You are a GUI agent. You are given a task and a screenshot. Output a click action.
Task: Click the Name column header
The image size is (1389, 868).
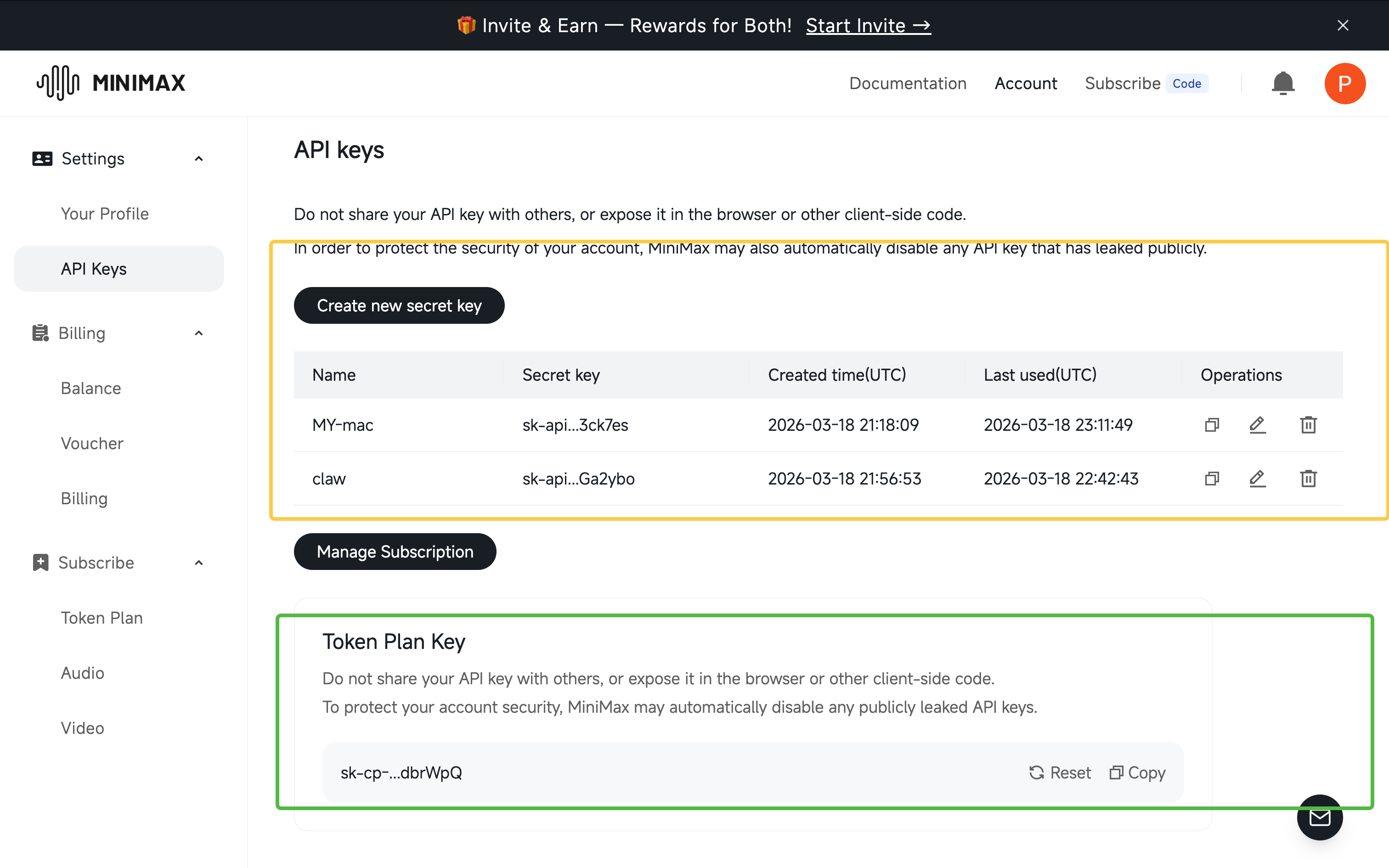[x=334, y=375]
